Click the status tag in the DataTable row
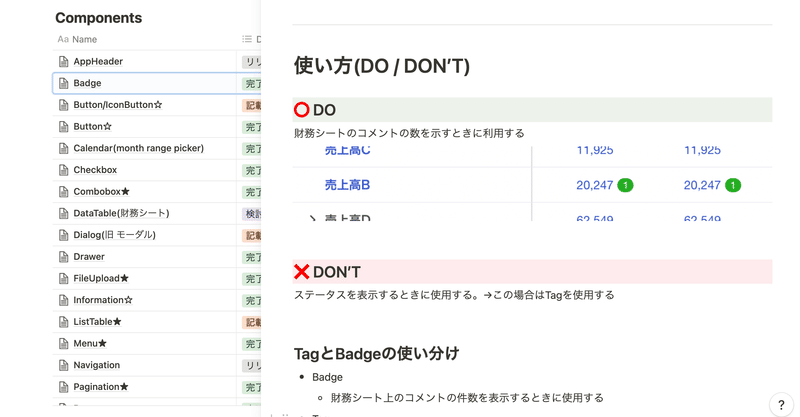Screen dimensions: 800x417 252,213
